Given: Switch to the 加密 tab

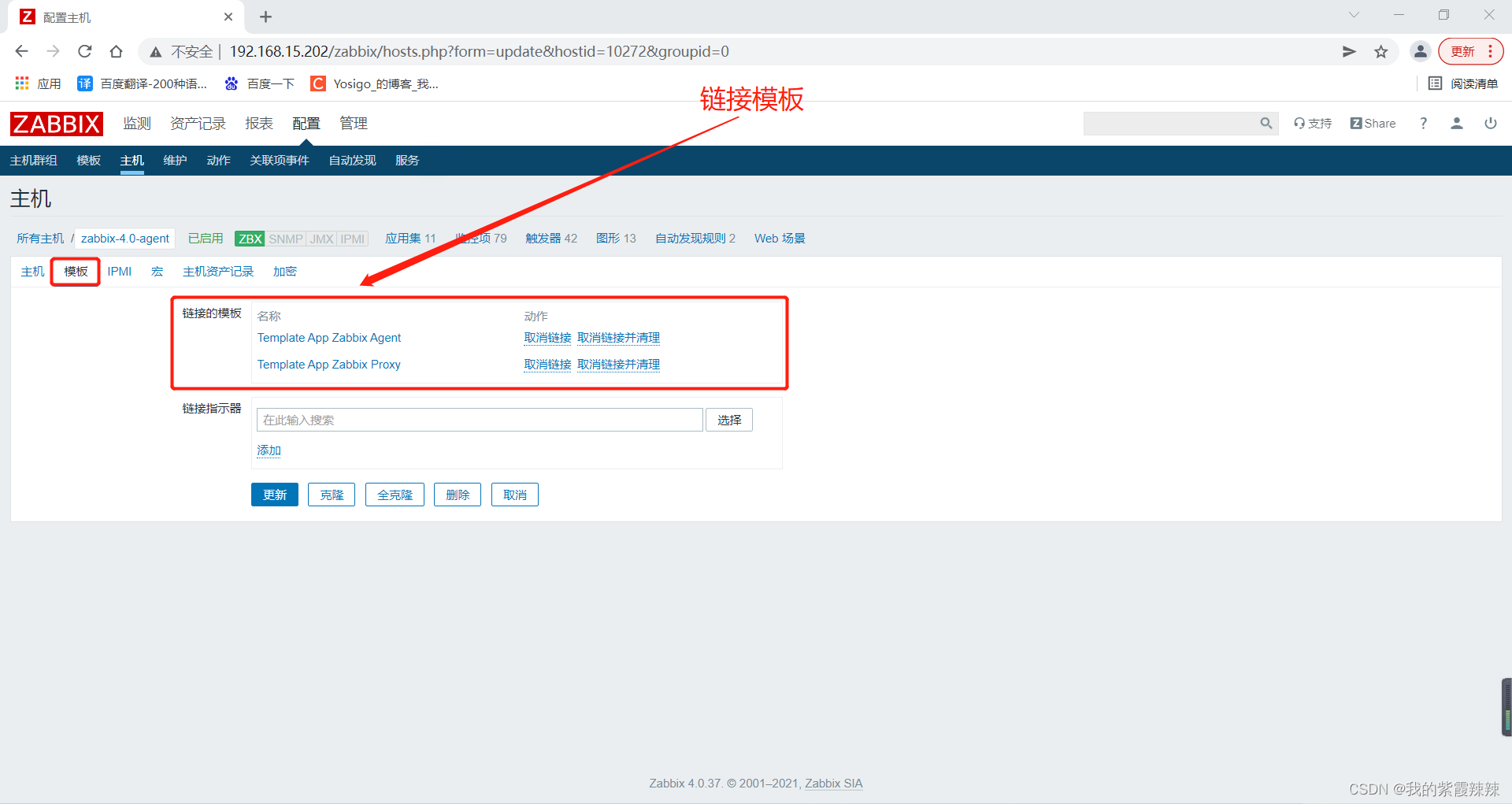Looking at the screenshot, I should [x=285, y=272].
